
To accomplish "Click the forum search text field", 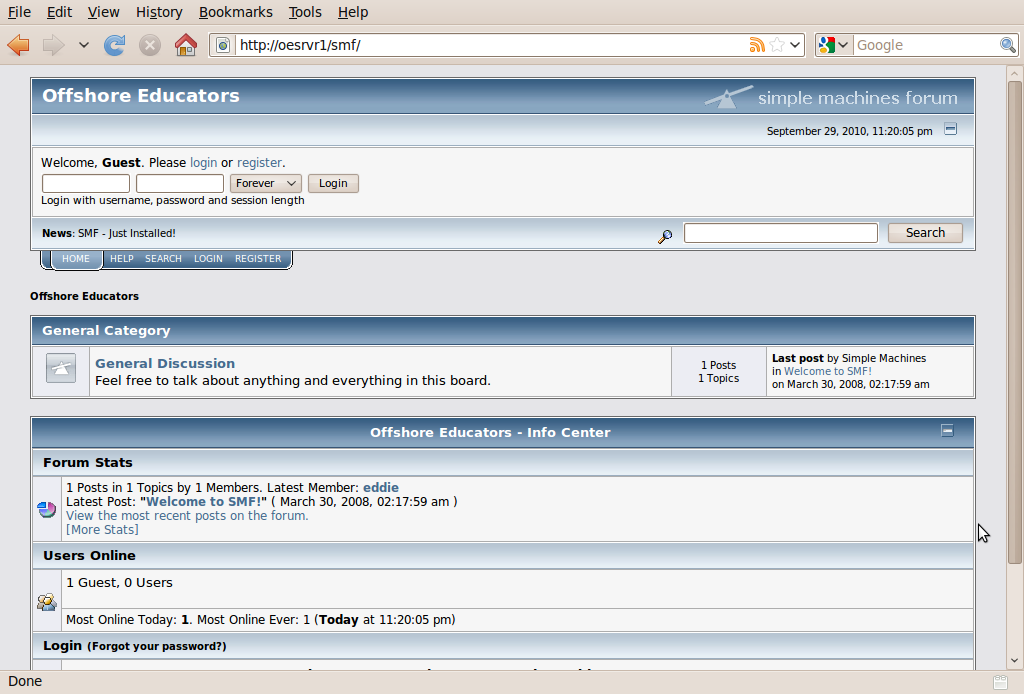I will 780,233.
